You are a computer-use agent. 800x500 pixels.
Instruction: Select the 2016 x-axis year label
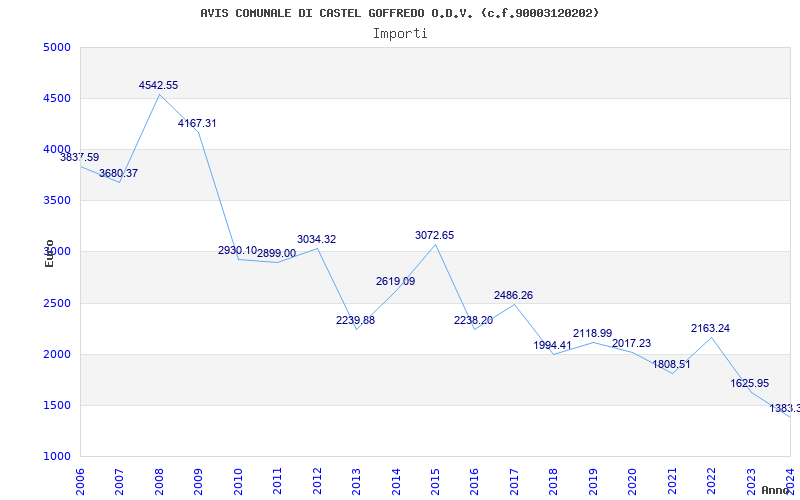(x=474, y=481)
